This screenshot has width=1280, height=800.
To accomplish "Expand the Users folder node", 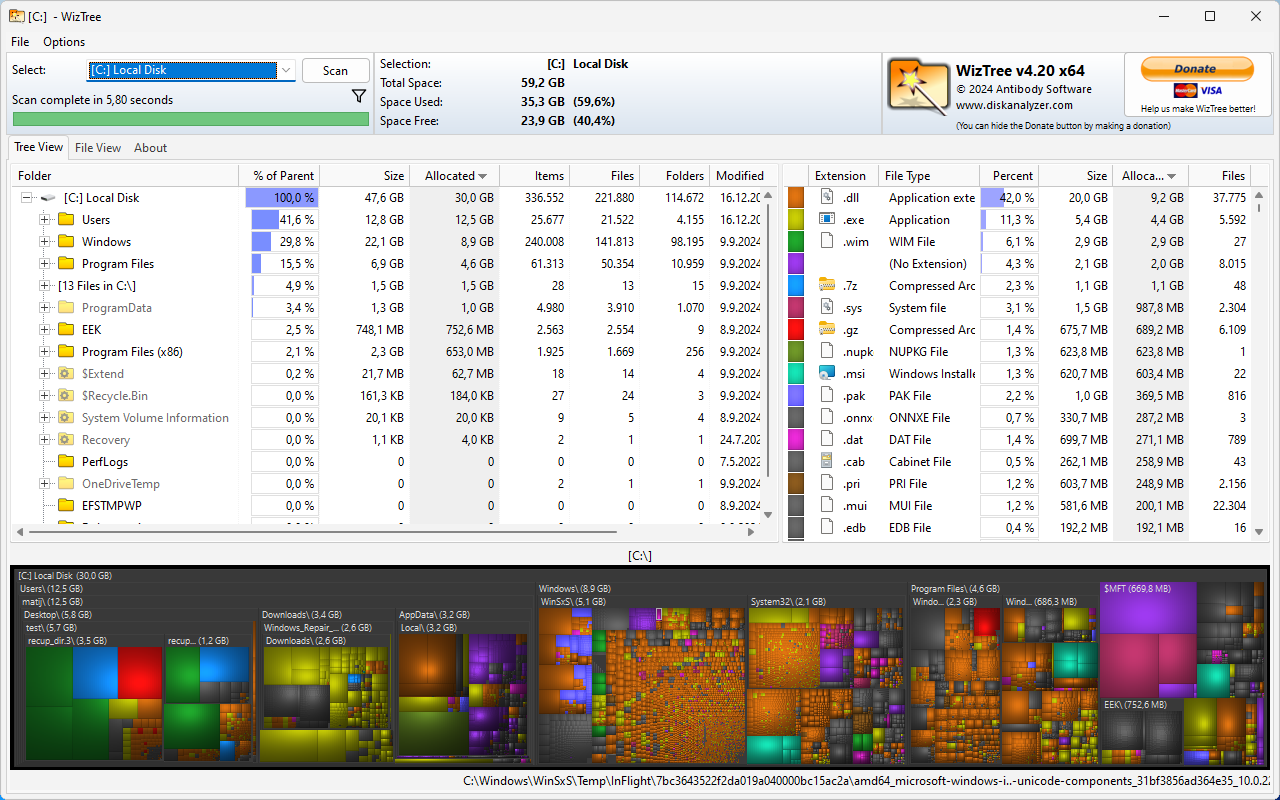I will pos(44,220).
